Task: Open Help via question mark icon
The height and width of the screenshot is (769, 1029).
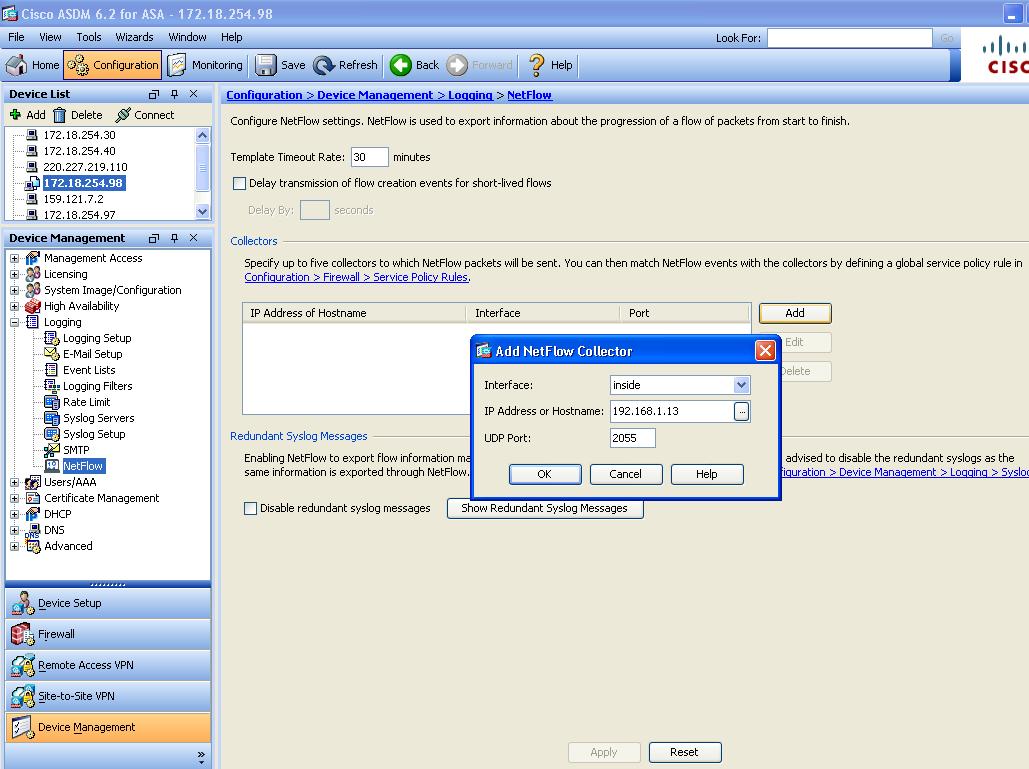Action: pos(536,65)
